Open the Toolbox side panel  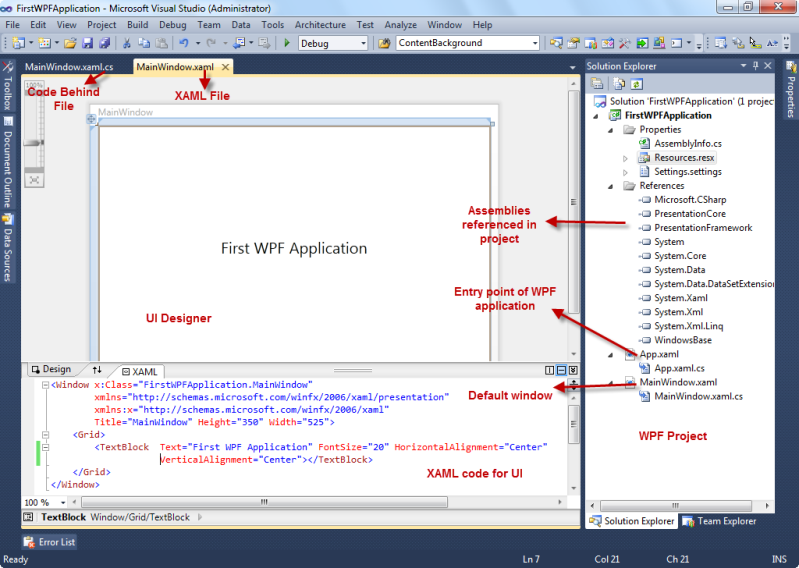(x=8, y=86)
